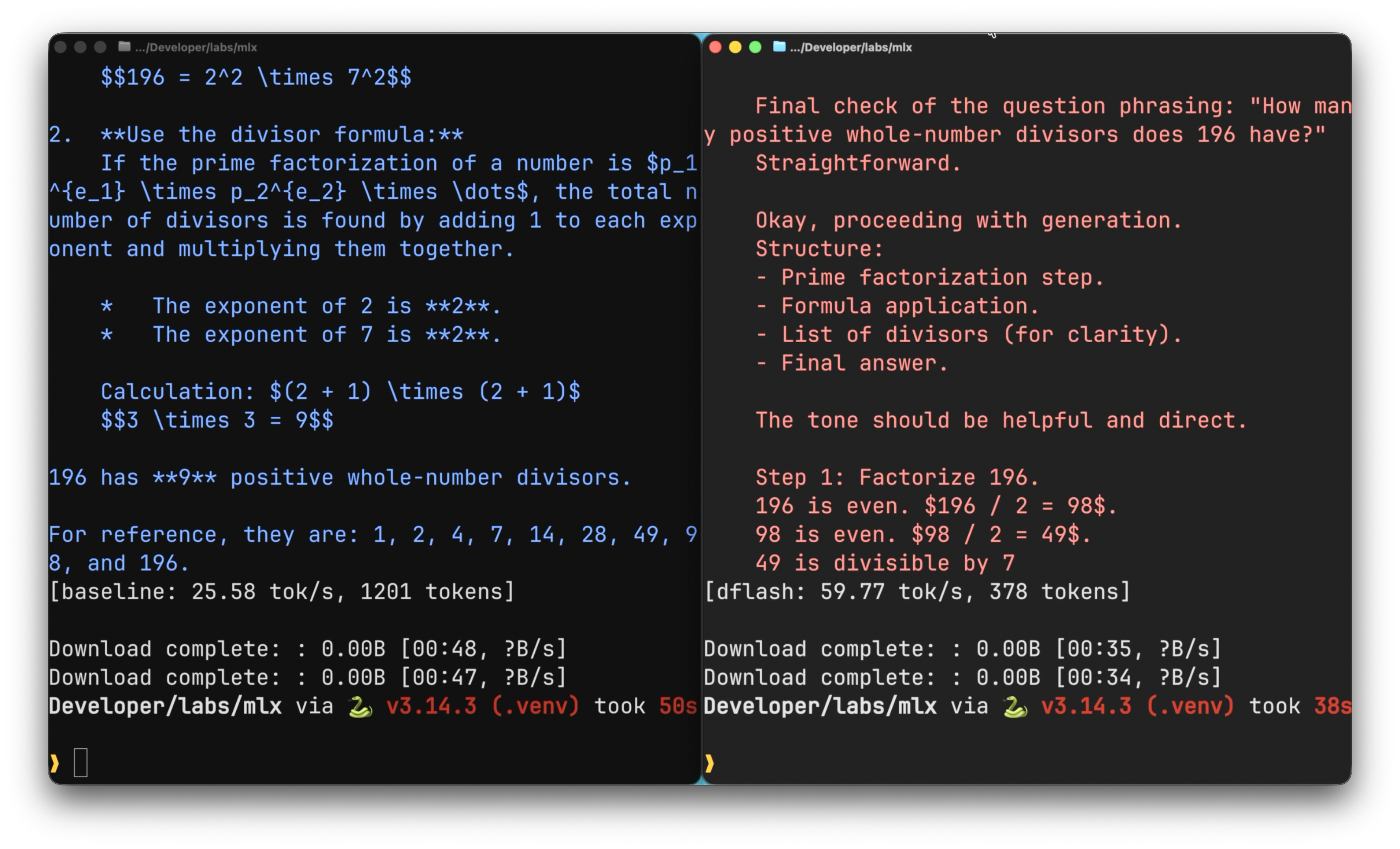Click the left window's gray minimize button
Viewport: 1400px width, 849px height.
tap(80, 47)
